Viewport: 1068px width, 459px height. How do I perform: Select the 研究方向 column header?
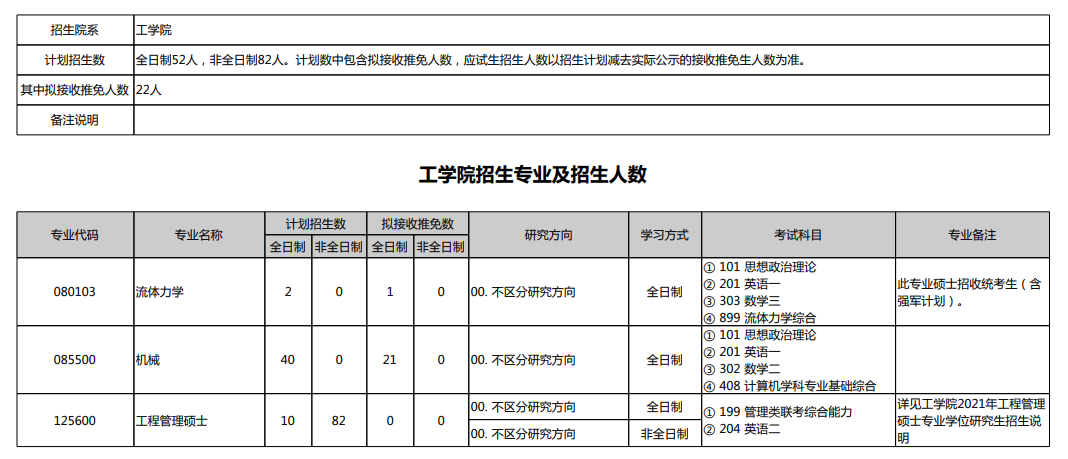[549, 235]
